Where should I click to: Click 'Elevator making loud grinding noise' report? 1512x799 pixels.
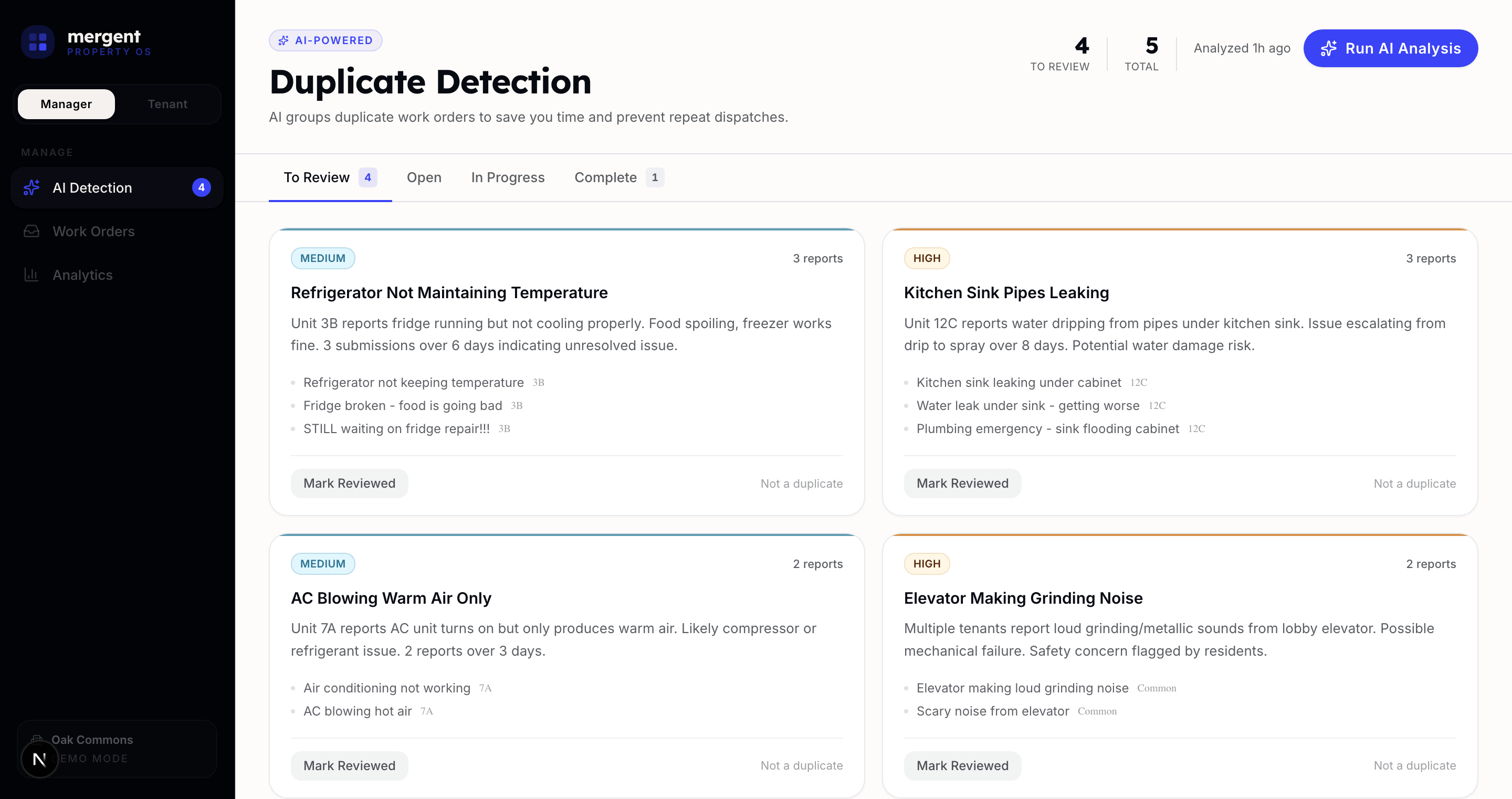[x=1023, y=688]
